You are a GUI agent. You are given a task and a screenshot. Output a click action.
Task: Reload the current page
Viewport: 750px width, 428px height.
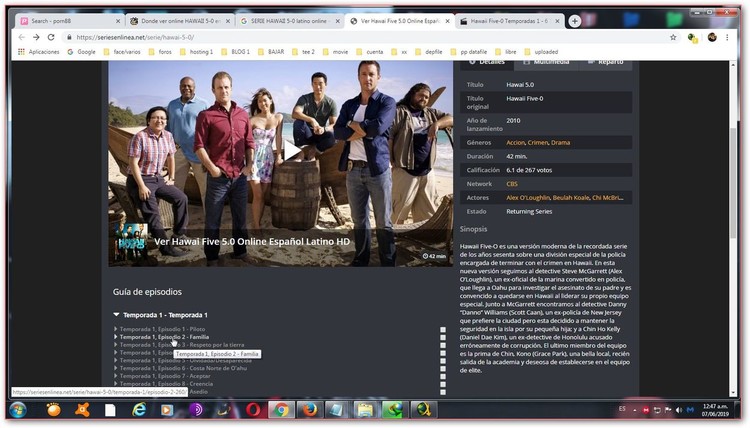point(51,37)
